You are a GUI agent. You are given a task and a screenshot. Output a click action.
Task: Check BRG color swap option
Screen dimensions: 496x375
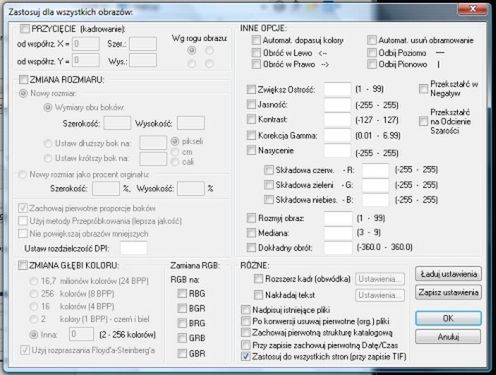[182, 323]
